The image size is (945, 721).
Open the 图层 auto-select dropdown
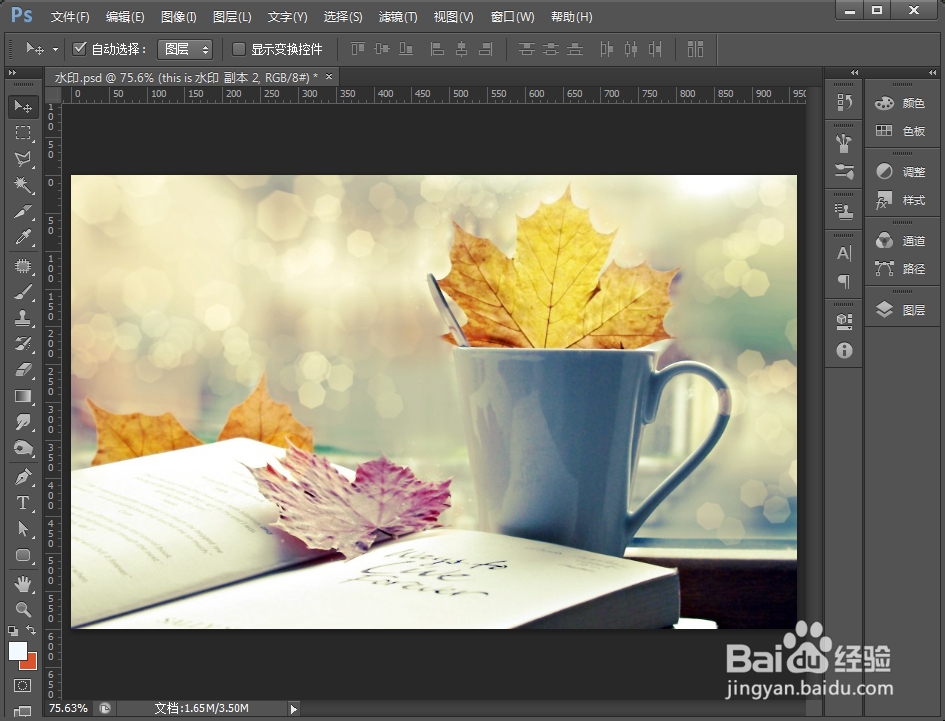[185, 49]
